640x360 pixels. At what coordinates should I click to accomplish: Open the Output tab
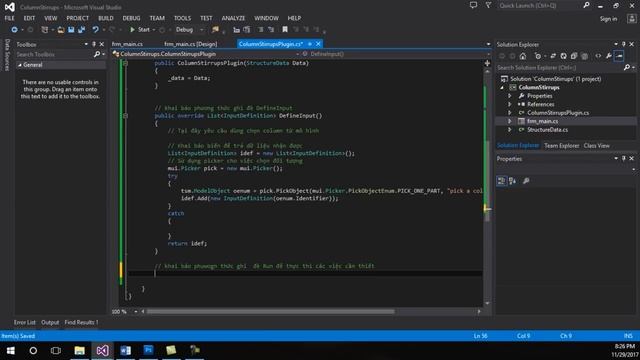(x=50, y=322)
